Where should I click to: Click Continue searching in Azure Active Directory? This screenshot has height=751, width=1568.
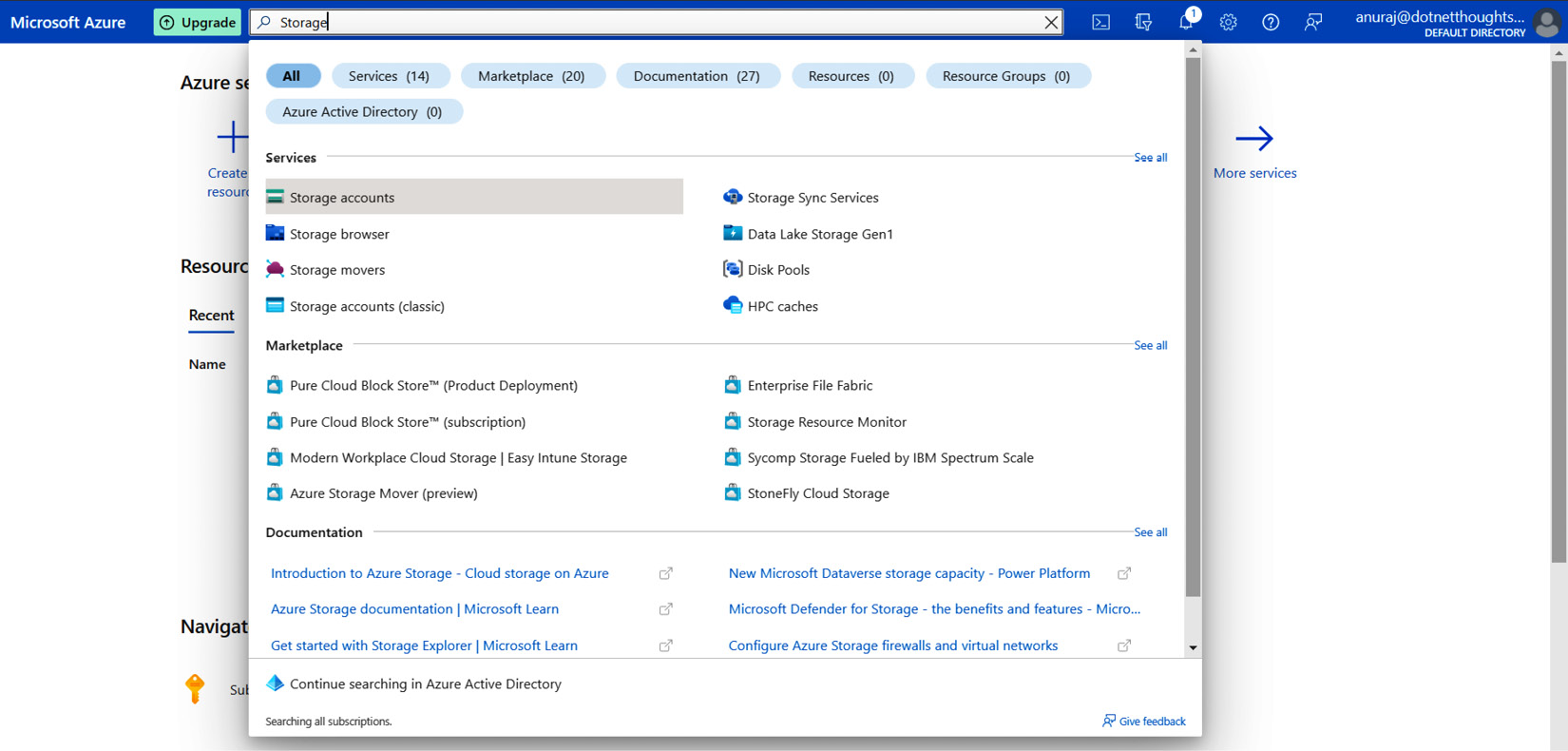[x=425, y=684]
